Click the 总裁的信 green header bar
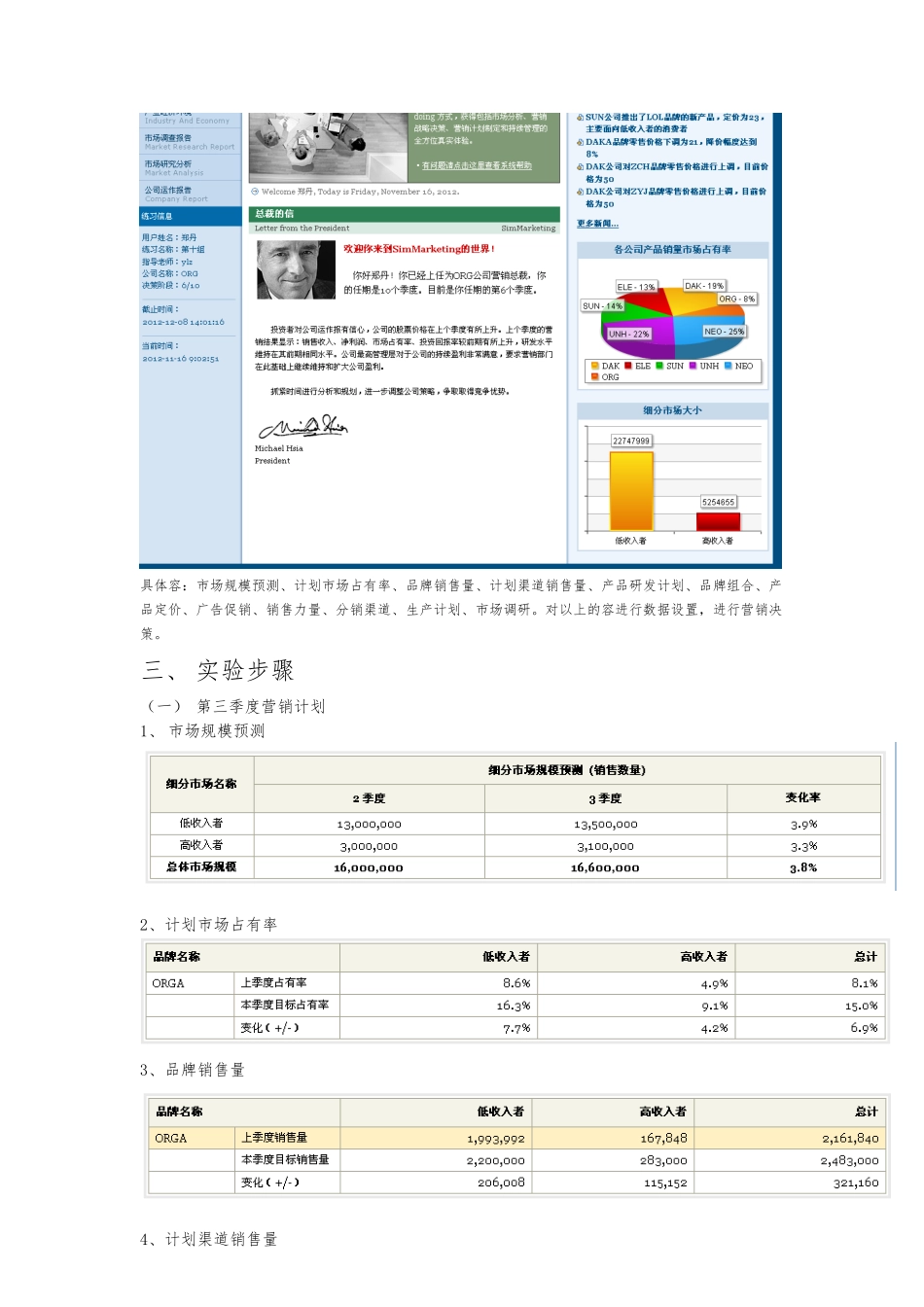Image resolution: width=924 pixels, height=1307 pixels. coord(405,214)
